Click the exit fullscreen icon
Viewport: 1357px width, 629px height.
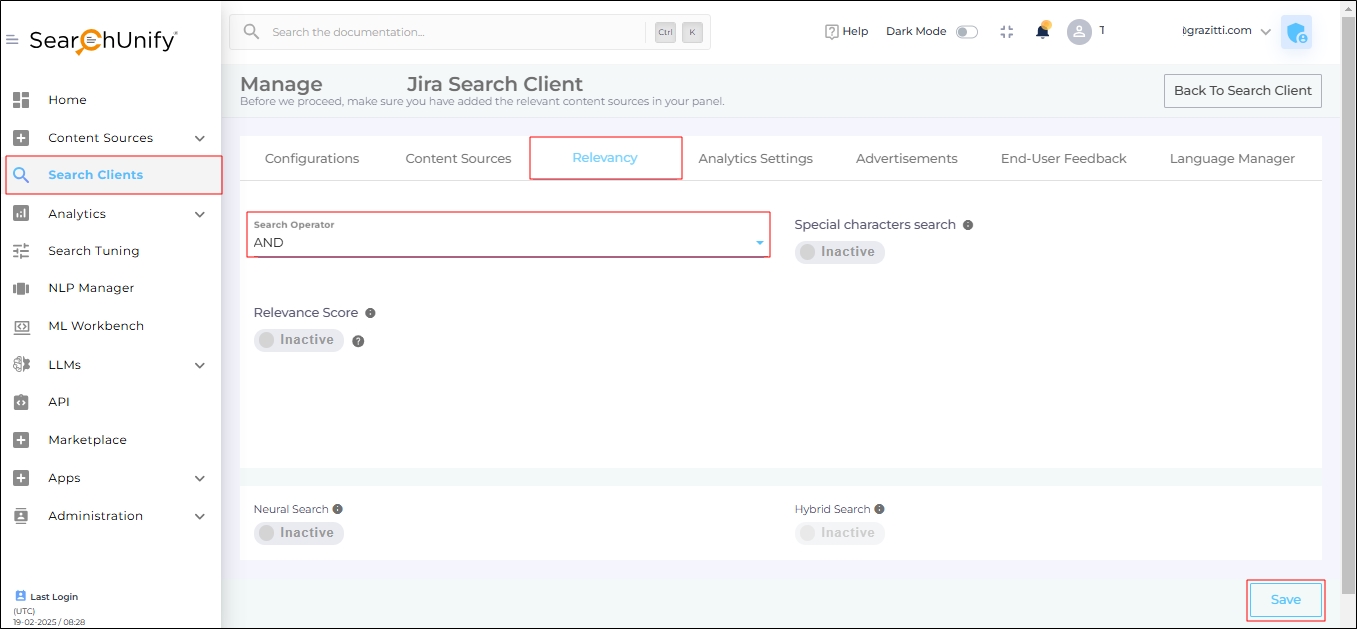(x=1007, y=32)
